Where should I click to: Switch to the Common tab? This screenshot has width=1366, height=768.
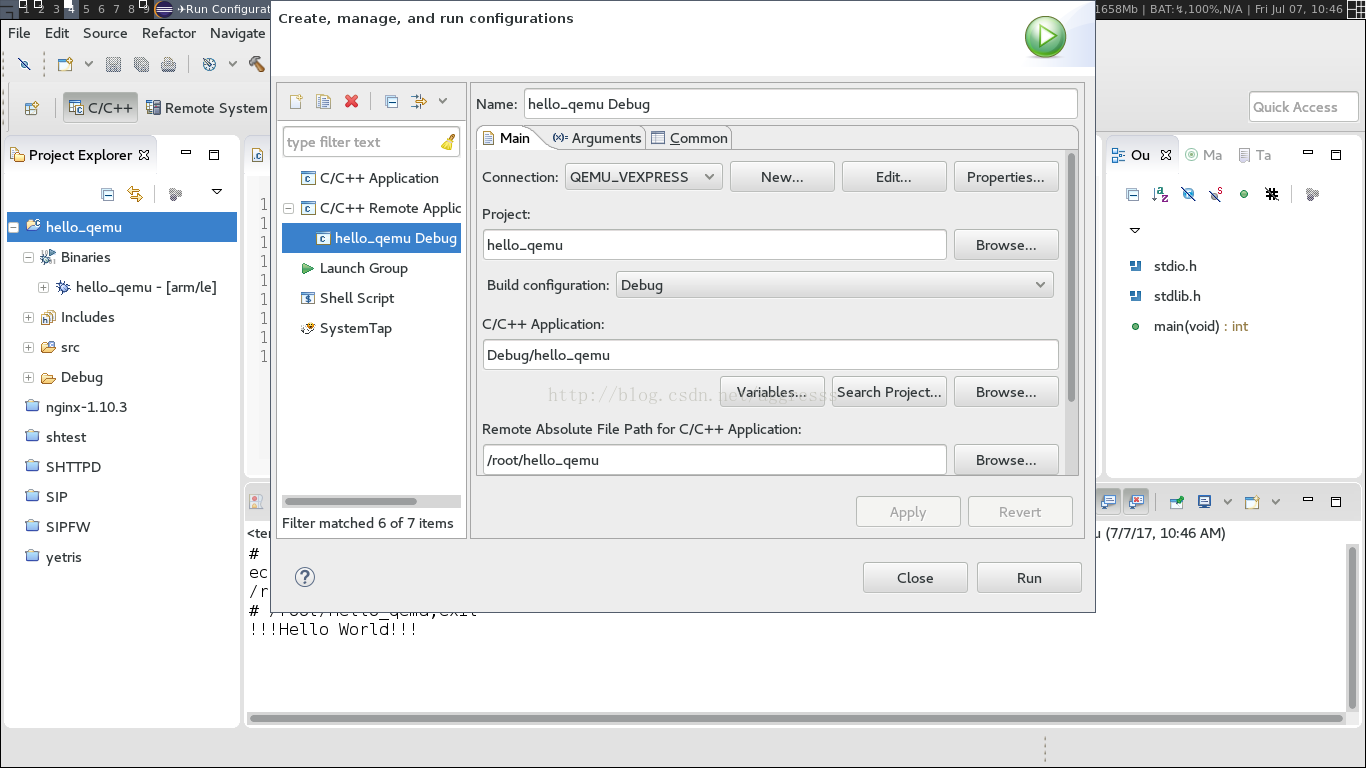click(689, 138)
